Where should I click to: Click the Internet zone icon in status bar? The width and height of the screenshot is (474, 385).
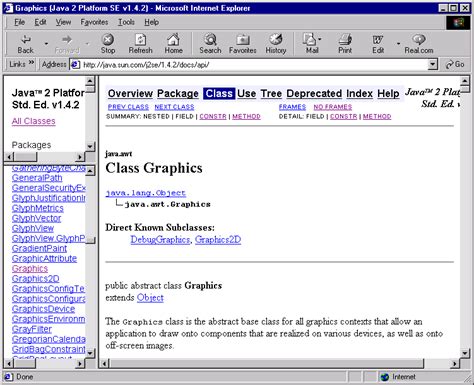tap(385, 377)
